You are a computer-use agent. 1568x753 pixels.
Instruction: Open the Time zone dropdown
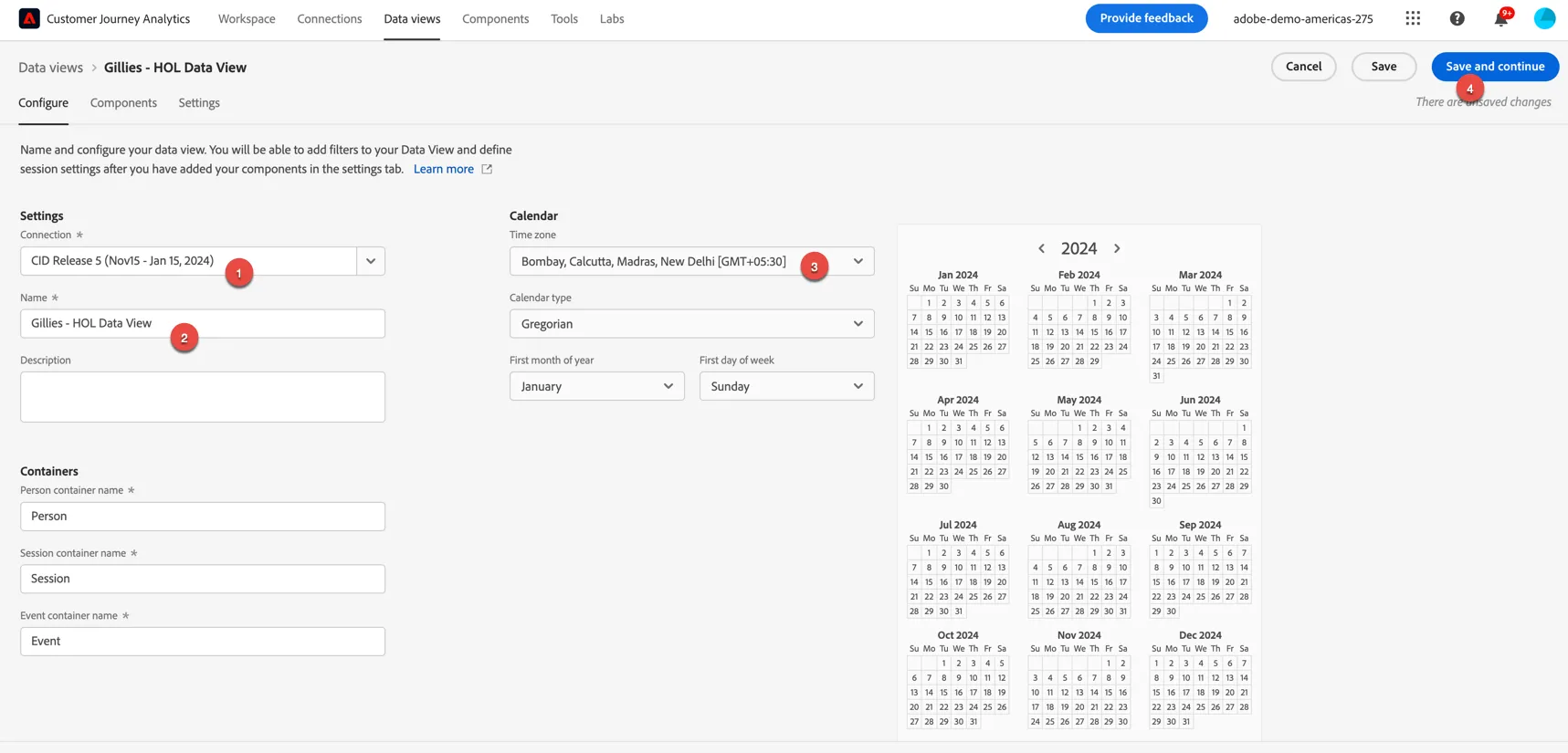coord(691,261)
